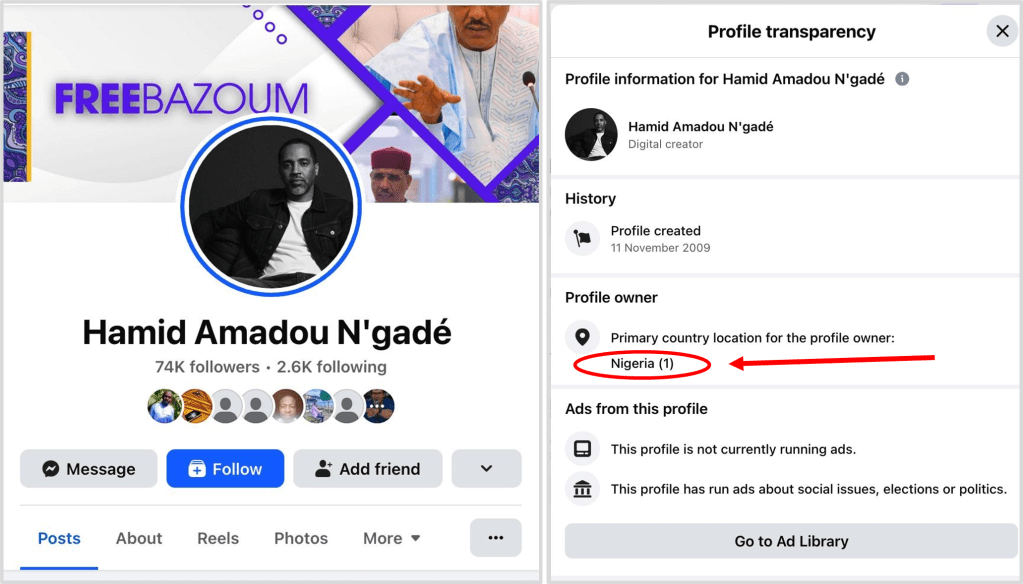The image size is (1023, 584).
Task: Click the info icon beside profile information
Action: pos(902,79)
